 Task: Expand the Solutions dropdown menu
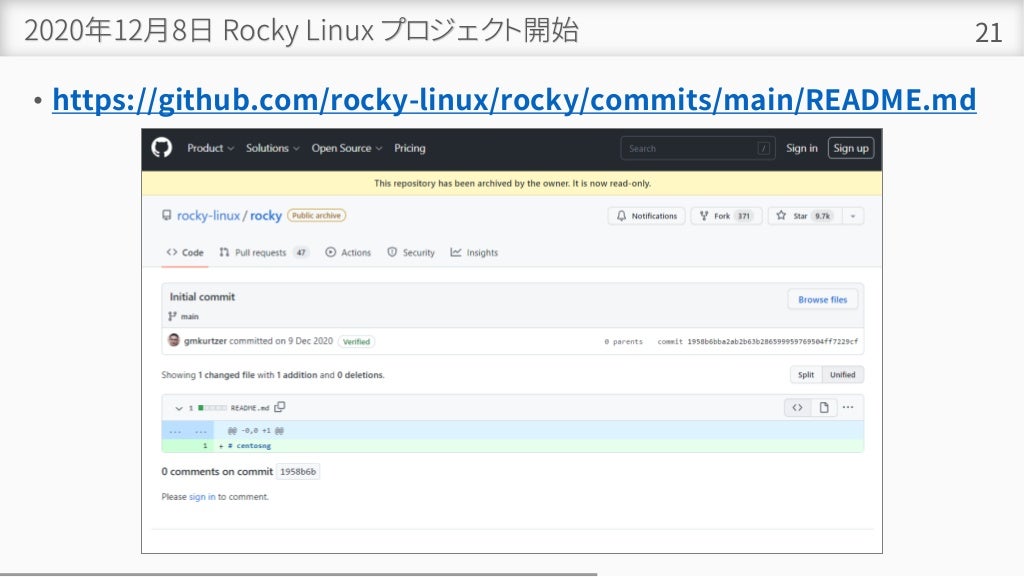tap(272, 148)
